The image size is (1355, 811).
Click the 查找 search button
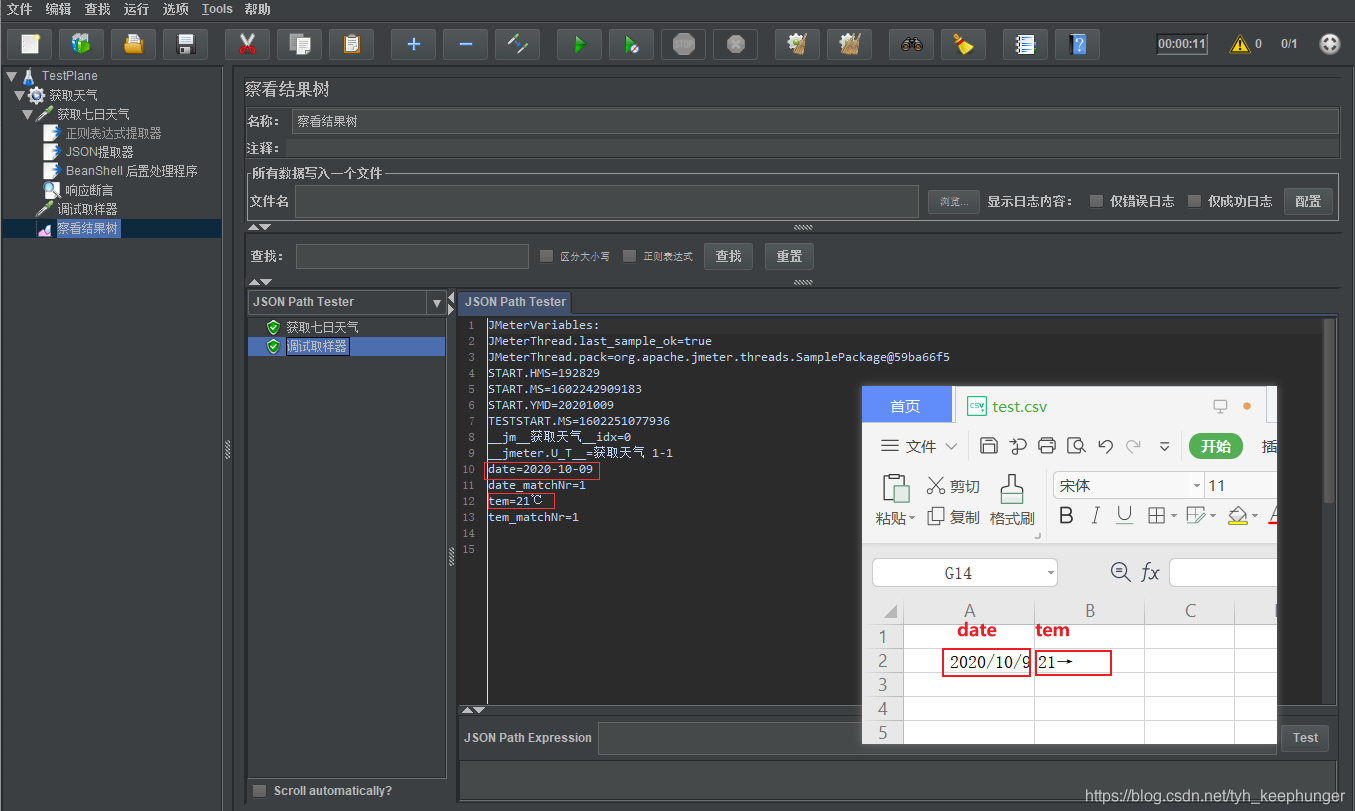[x=729, y=256]
